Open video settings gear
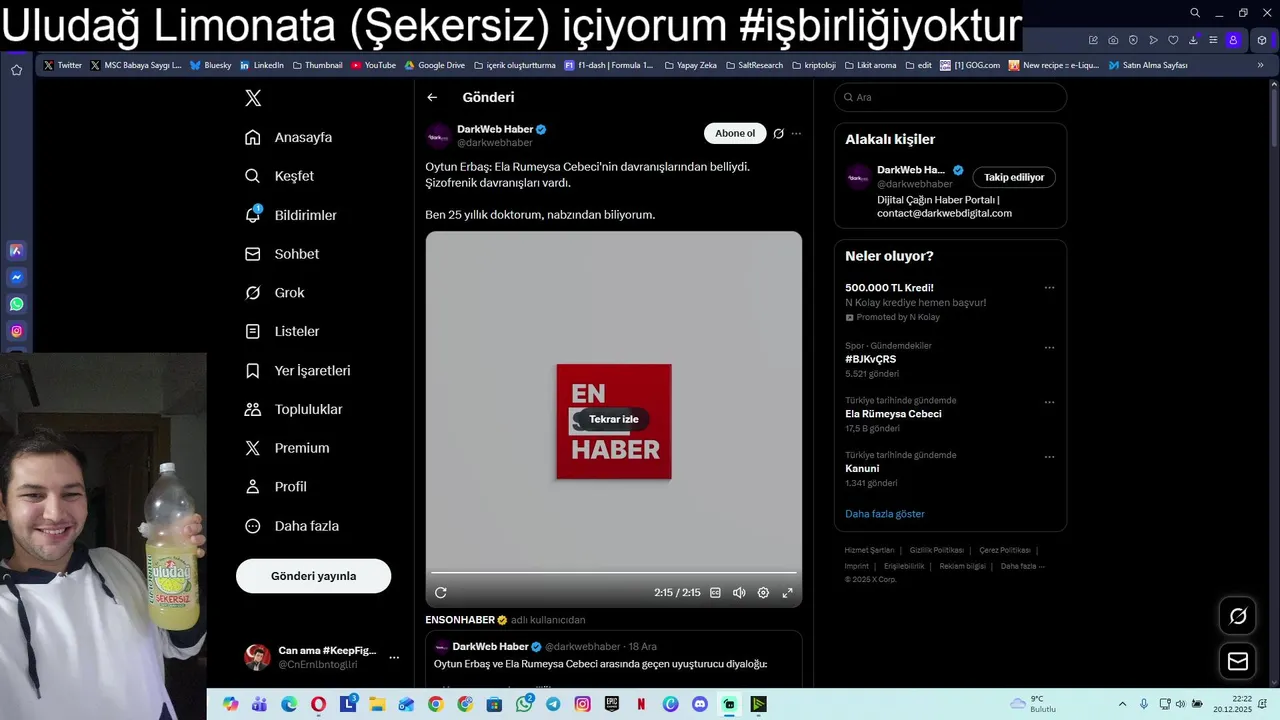This screenshot has height=720, width=1280. click(763, 592)
